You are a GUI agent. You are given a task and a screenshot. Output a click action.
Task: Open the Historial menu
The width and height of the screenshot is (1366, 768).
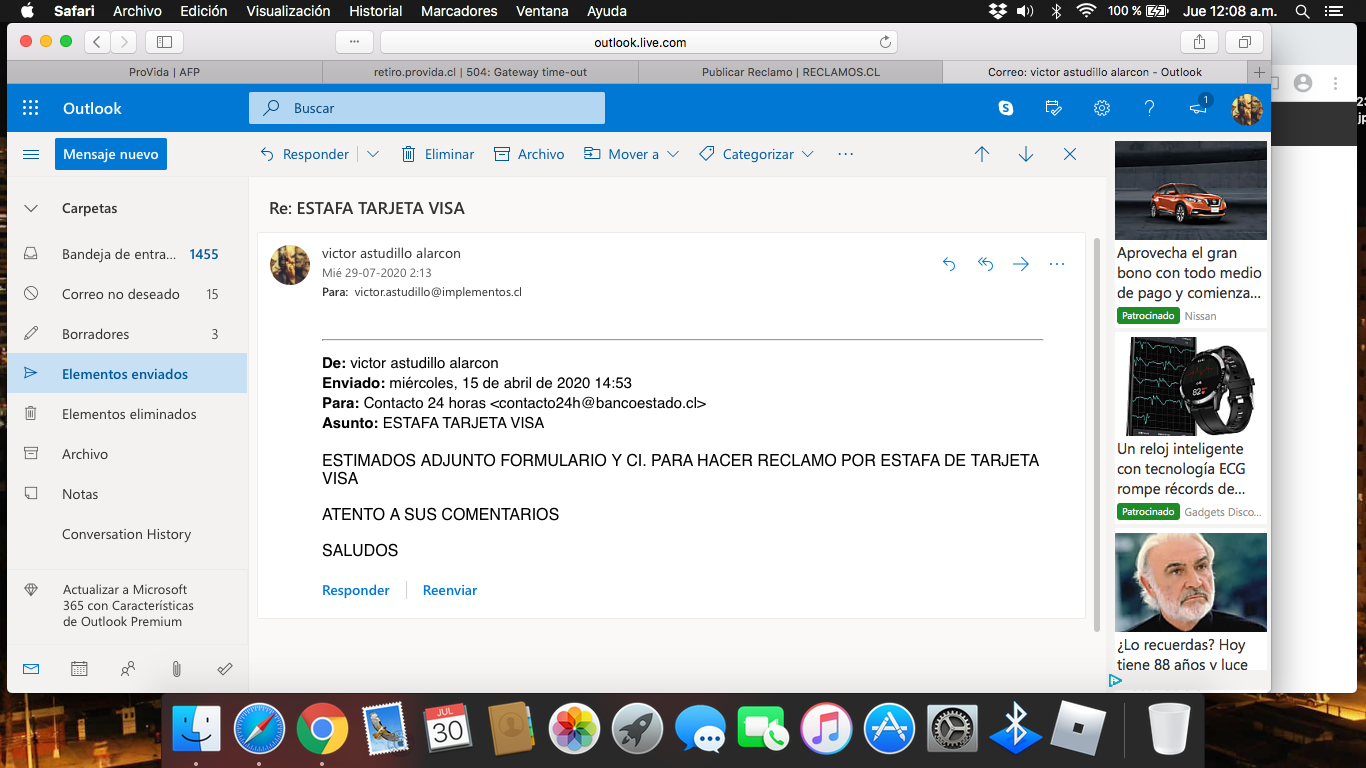click(376, 11)
